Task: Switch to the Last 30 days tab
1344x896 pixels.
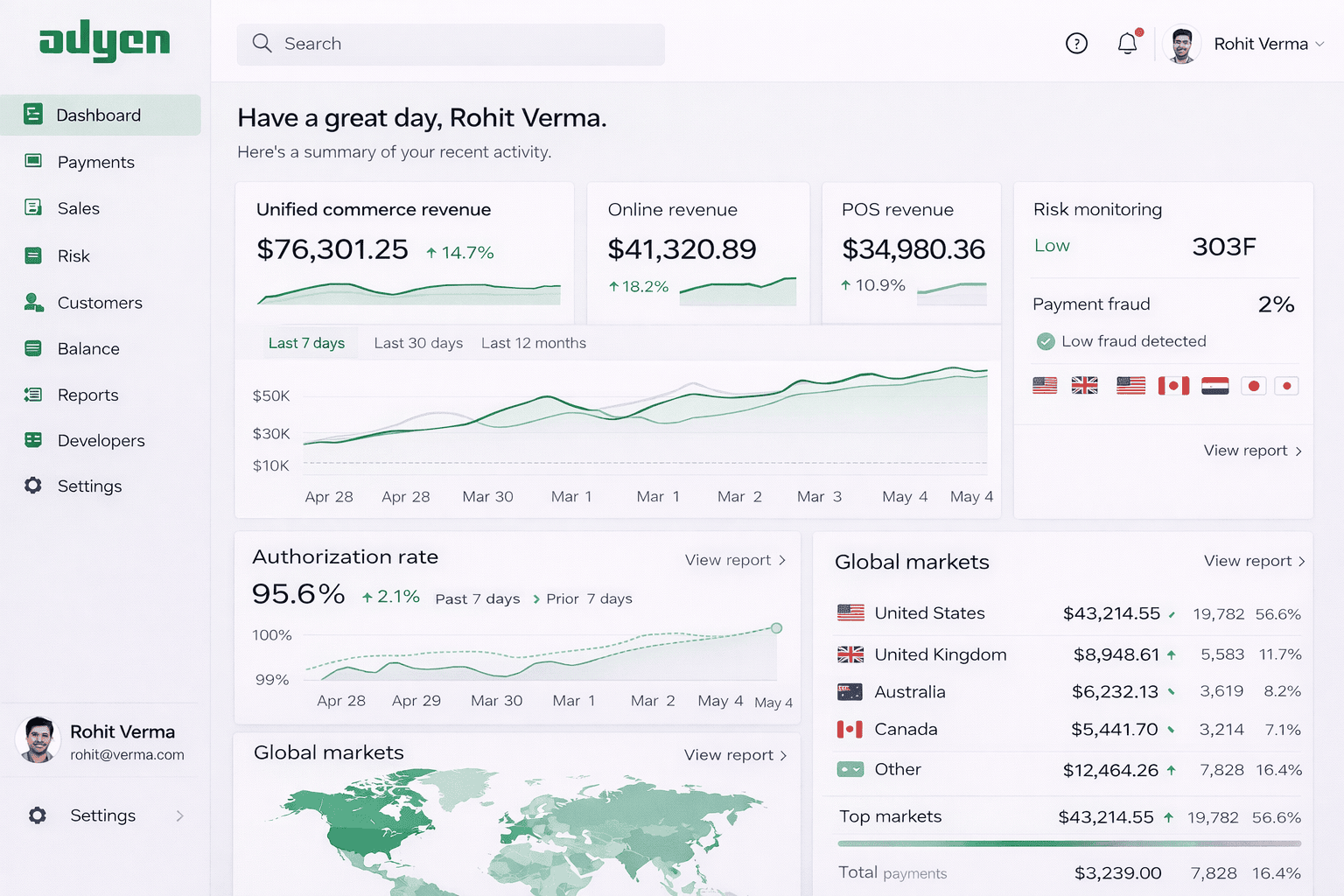Action: tap(418, 343)
